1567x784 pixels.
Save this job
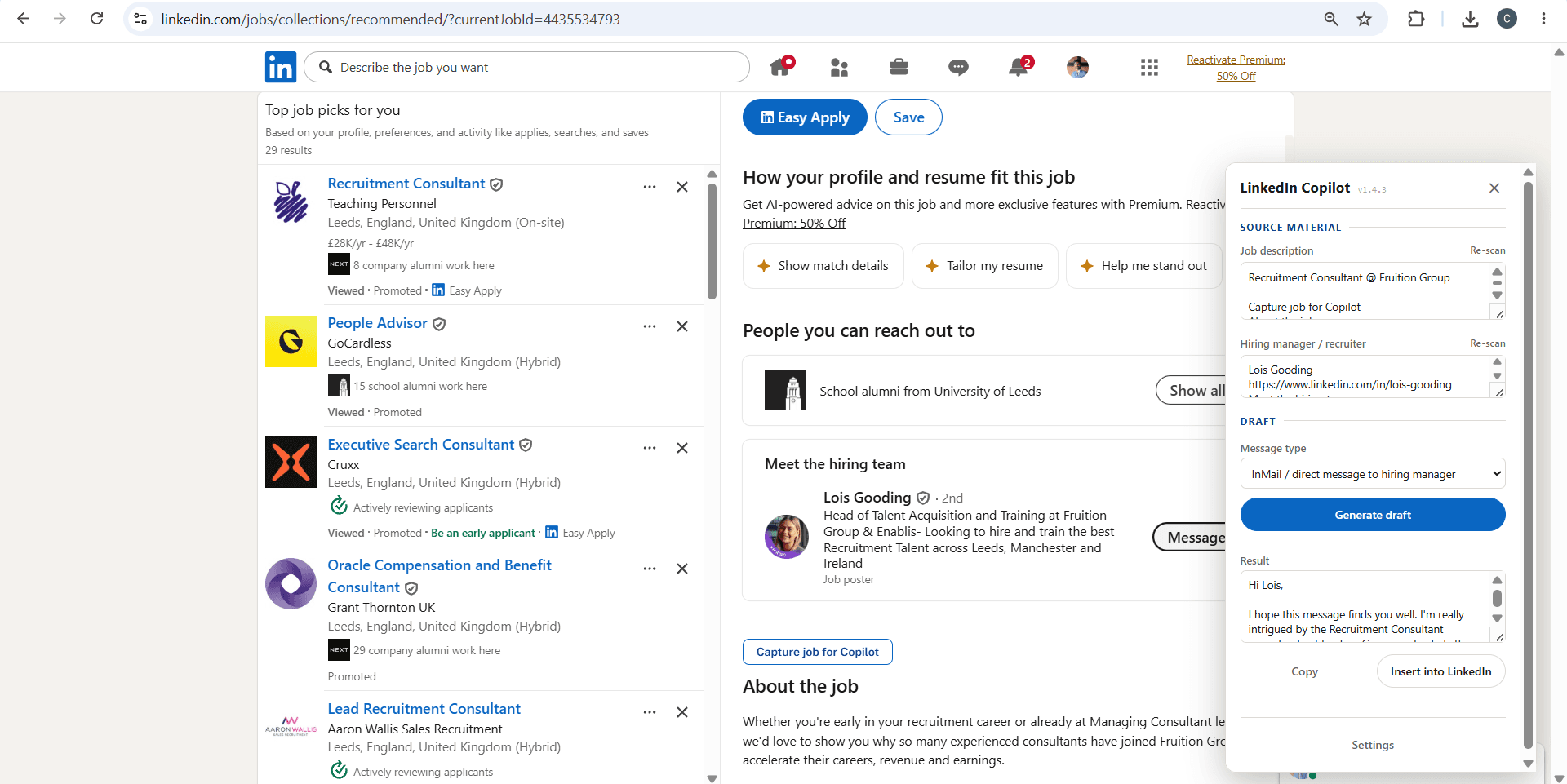tap(908, 117)
